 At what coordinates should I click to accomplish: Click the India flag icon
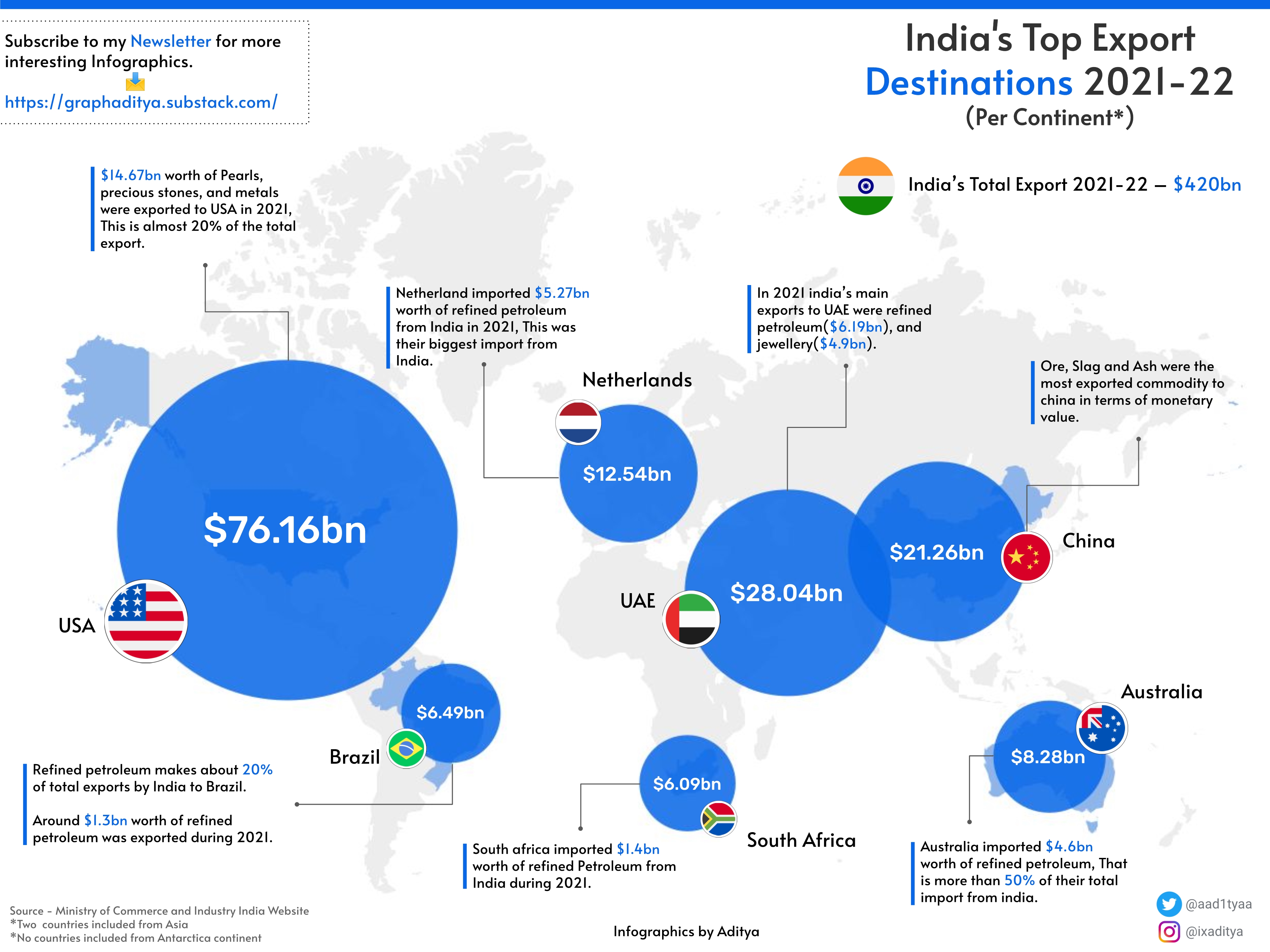click(865, 186)
